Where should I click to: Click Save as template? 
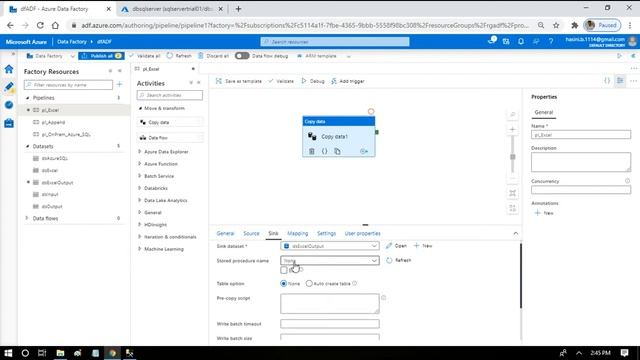(238, 81)
